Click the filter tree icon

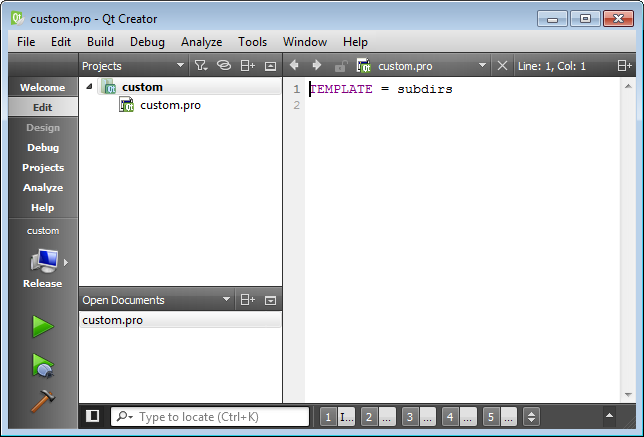tap(201, 66)
